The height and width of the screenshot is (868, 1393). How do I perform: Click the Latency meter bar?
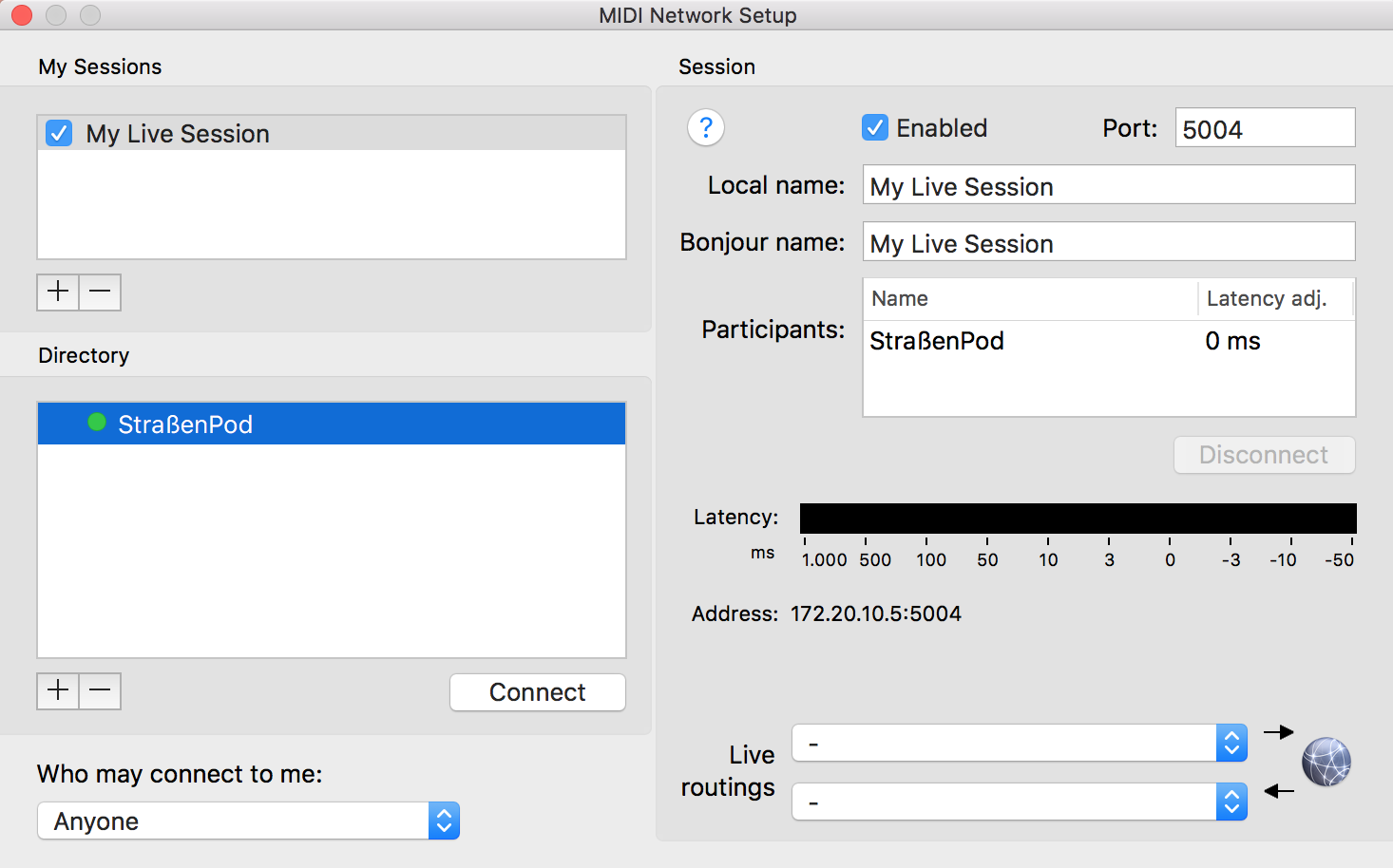tap(1078, 518)
